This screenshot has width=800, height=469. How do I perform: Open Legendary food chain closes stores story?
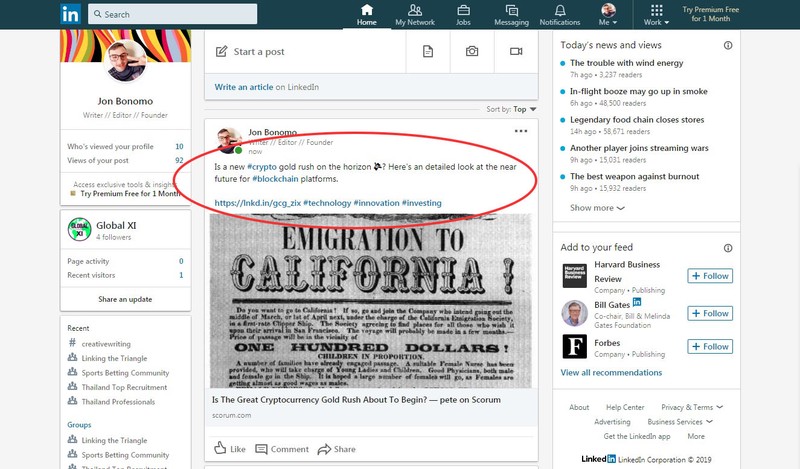click(637, 120)
